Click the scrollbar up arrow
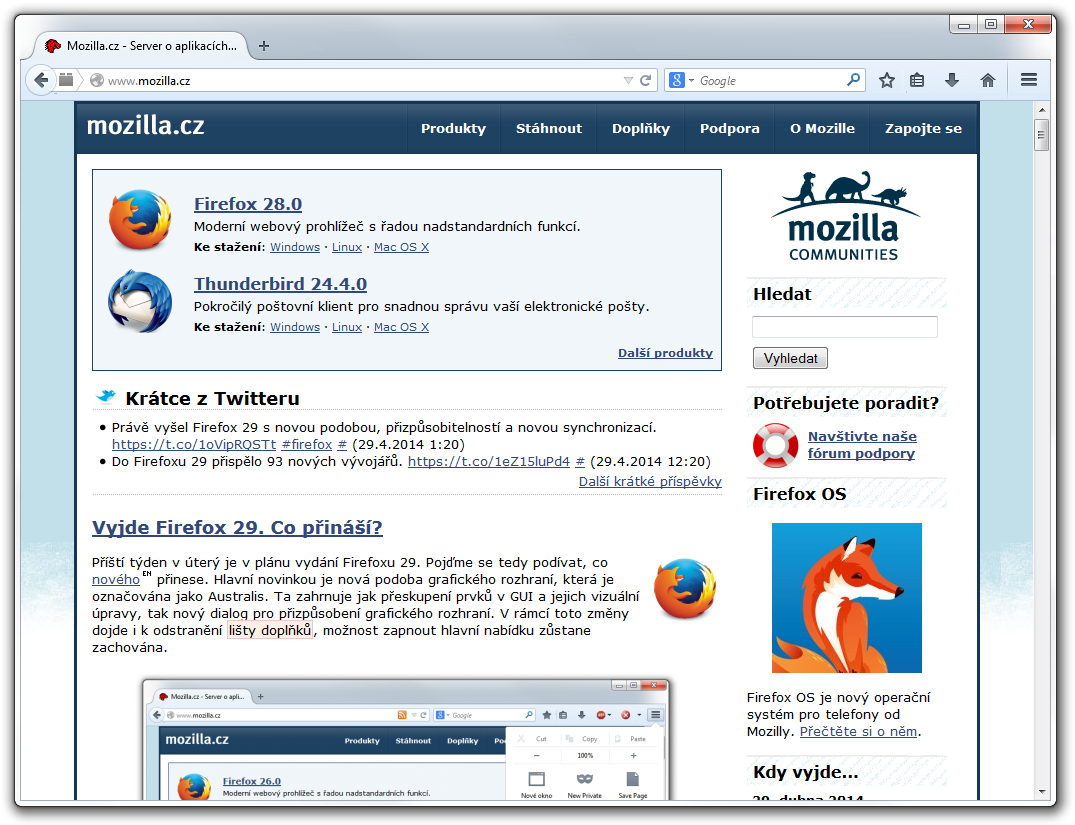 point(1042,110)
